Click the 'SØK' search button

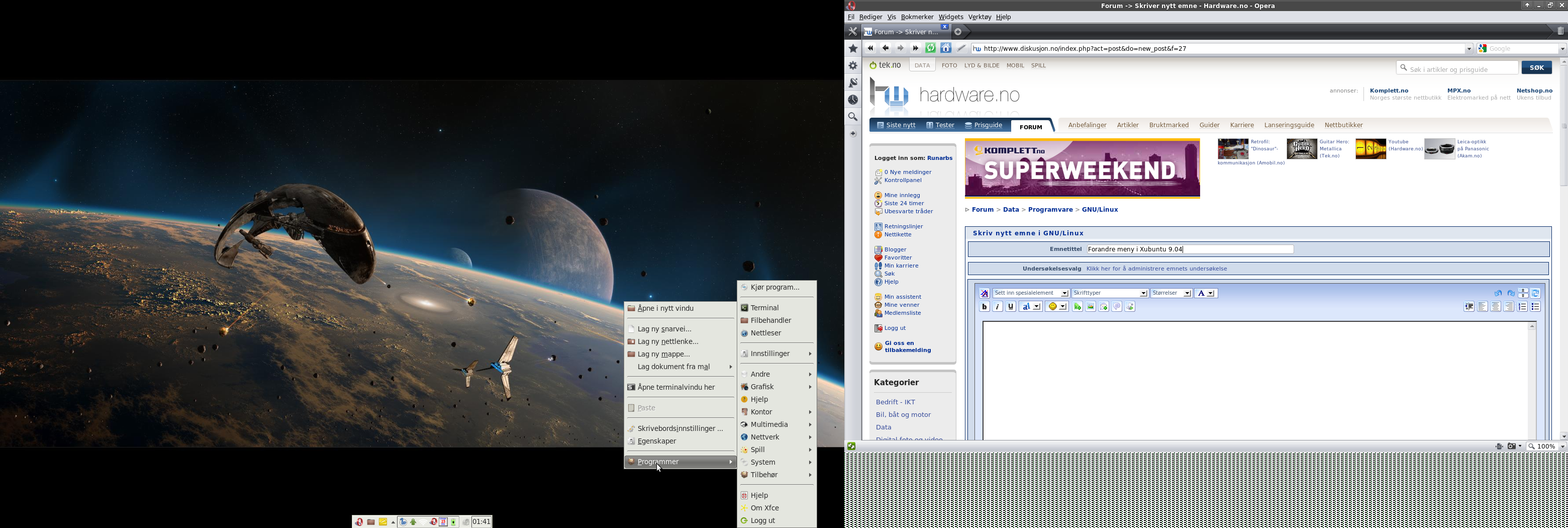[x=1536, y=67]
